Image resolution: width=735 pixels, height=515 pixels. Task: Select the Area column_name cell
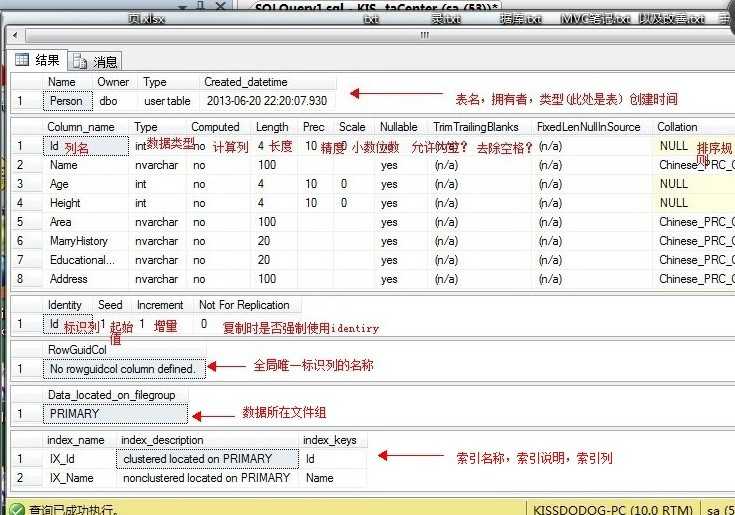[86, 222]
